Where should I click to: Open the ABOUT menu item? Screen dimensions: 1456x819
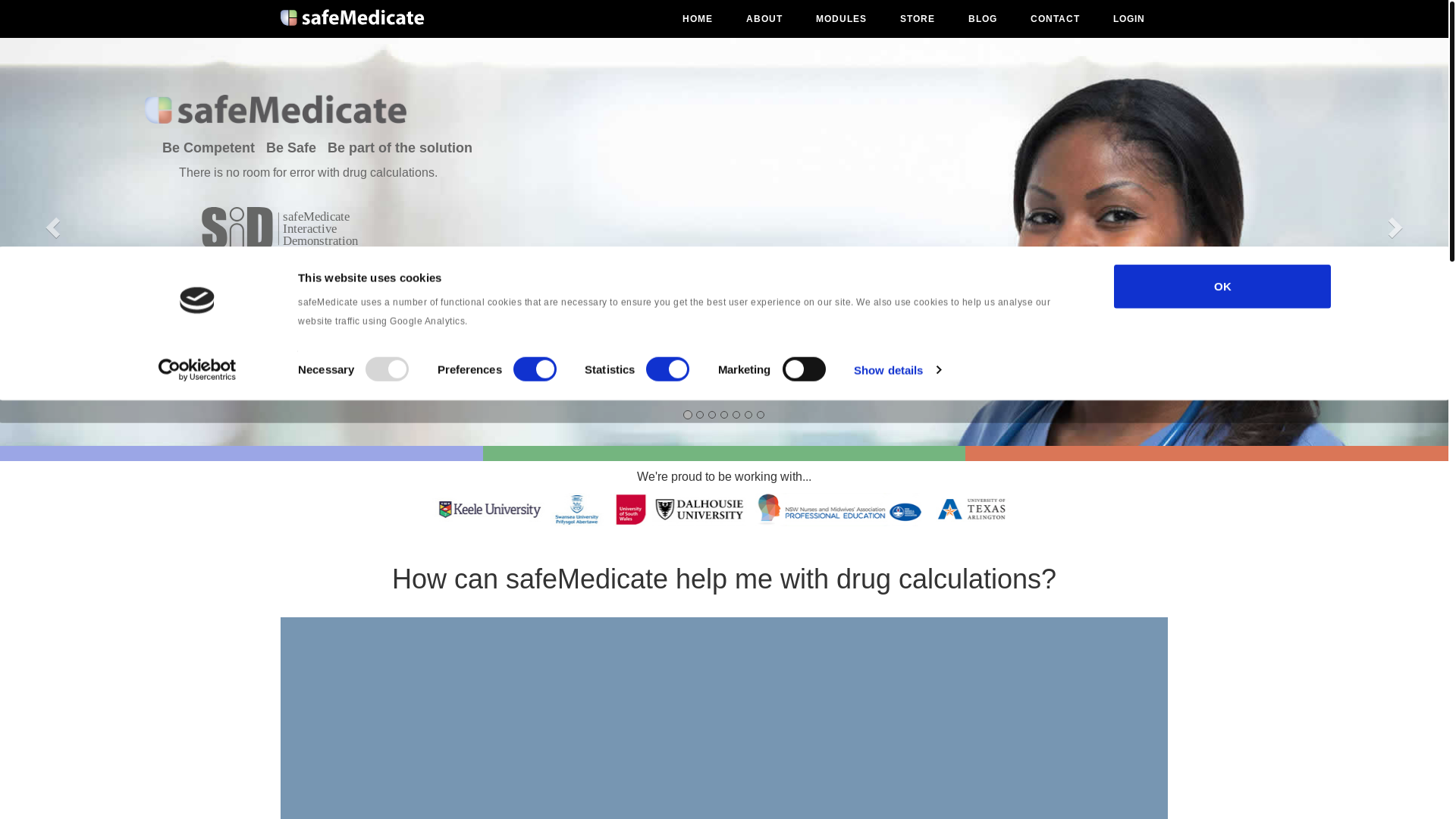[764, 19]
